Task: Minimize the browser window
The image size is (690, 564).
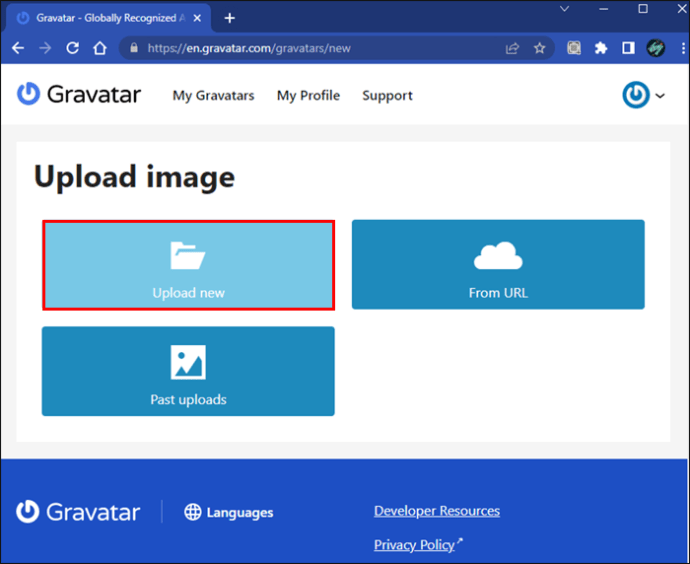Action: 604,9
